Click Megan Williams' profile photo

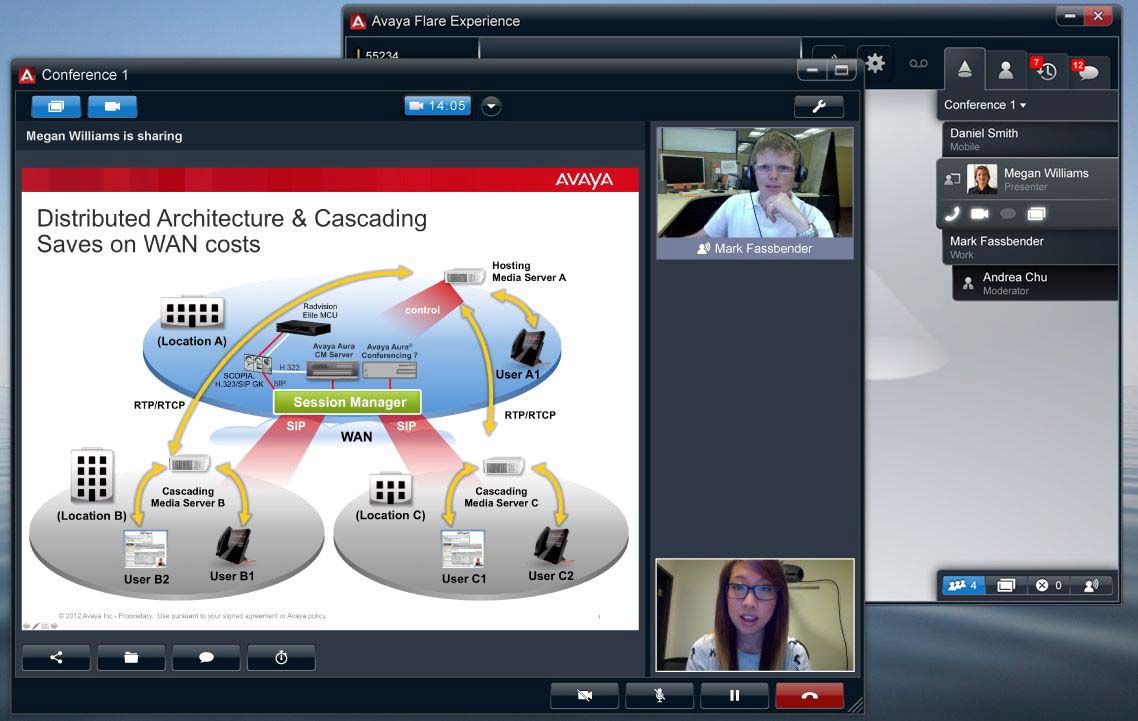tap(982, 179)
